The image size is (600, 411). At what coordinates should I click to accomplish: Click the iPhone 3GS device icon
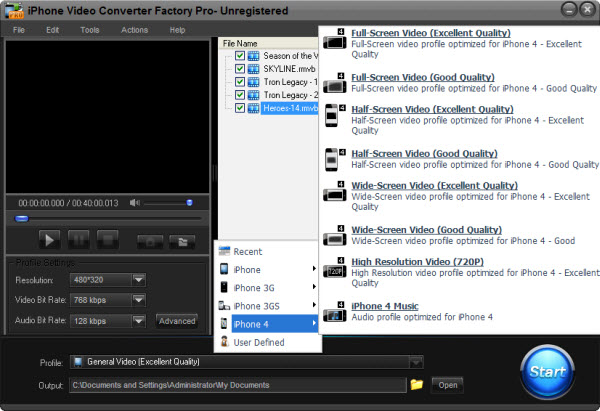pyautogui.click(x=224, y=305)
